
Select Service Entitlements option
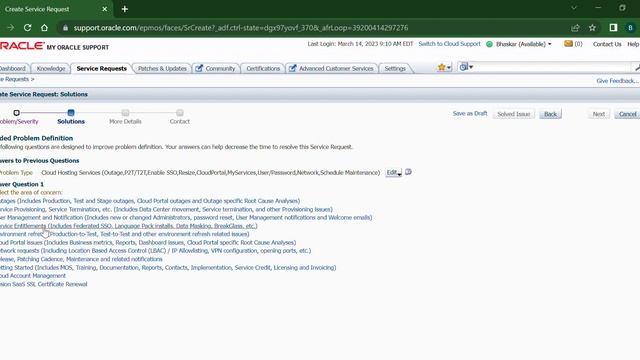click(x=129, y=226)
